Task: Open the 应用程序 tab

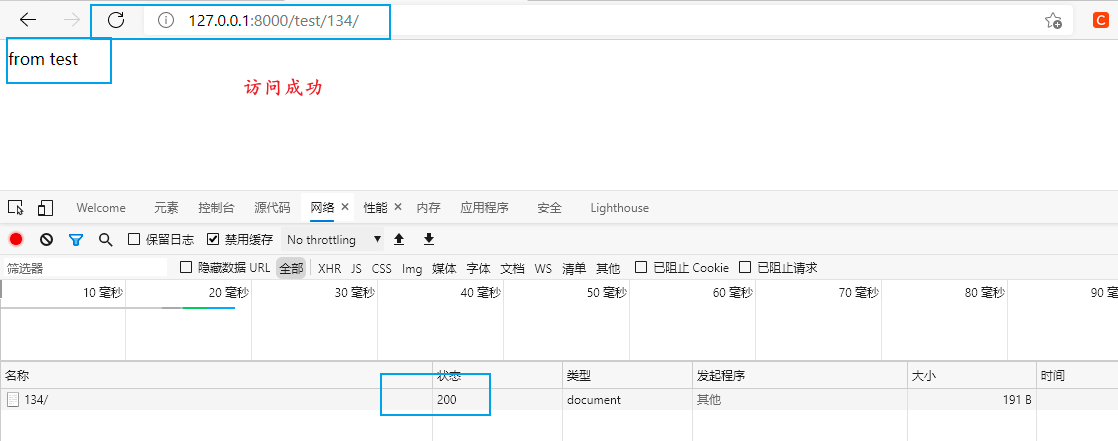Action: click(x=485, y=208)
